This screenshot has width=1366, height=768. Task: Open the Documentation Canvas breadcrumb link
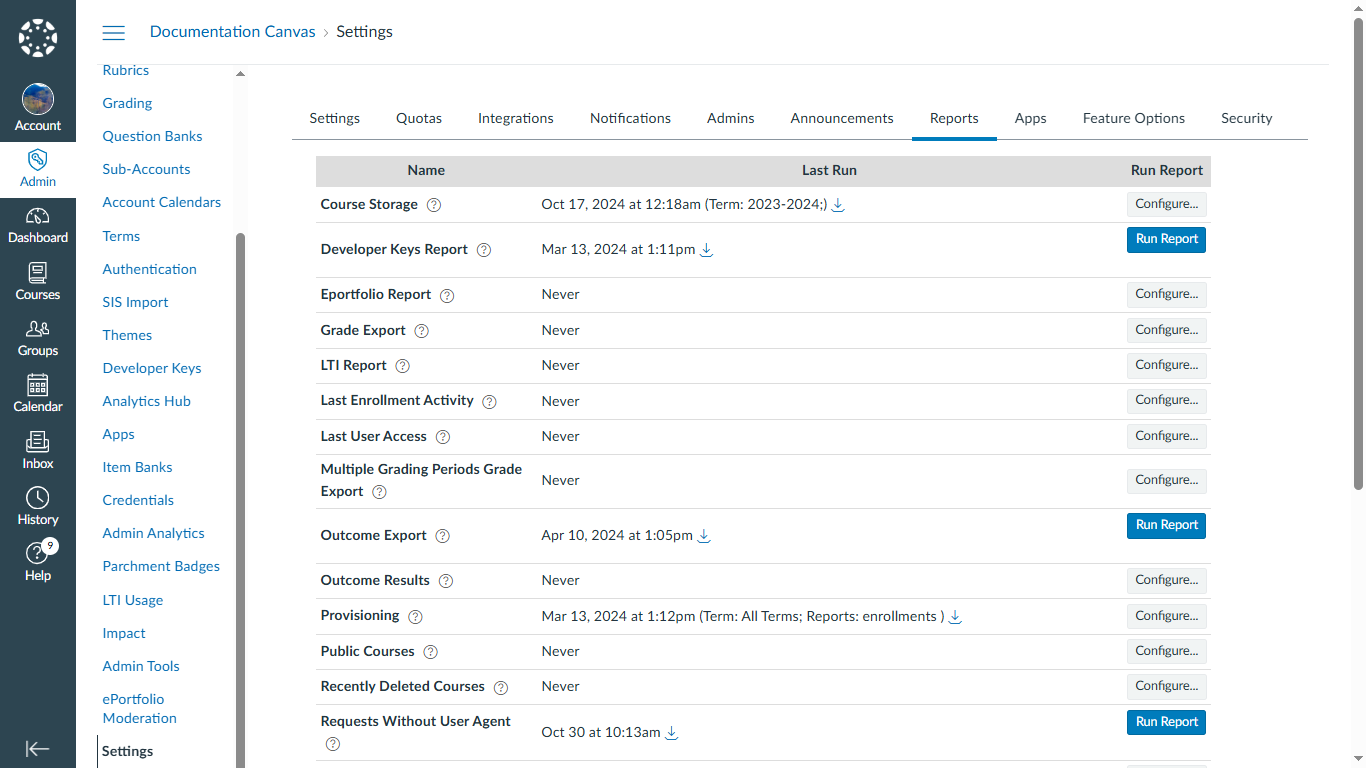click(232, 31)
